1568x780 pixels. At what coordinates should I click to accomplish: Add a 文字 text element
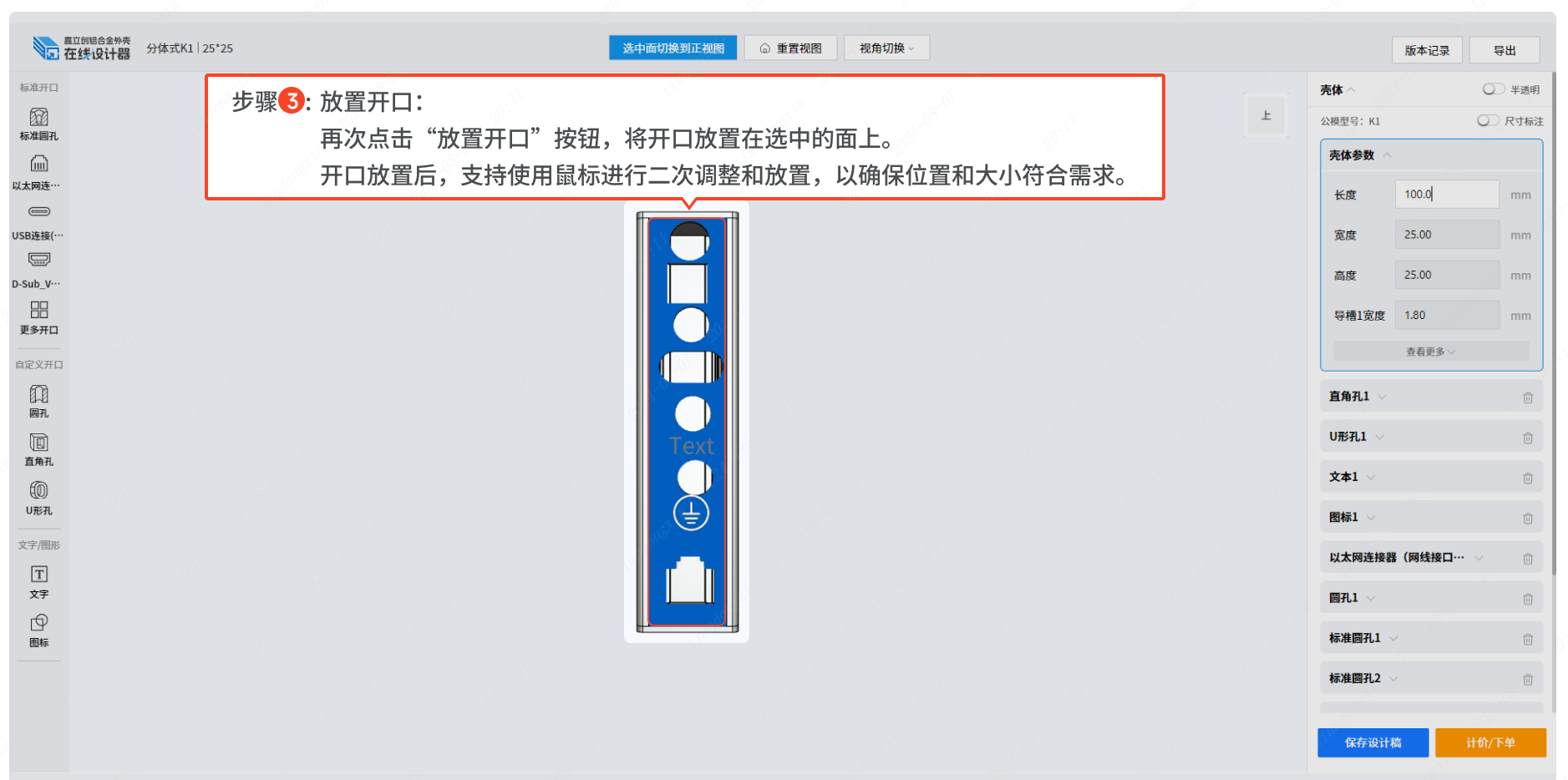point(38,582)
